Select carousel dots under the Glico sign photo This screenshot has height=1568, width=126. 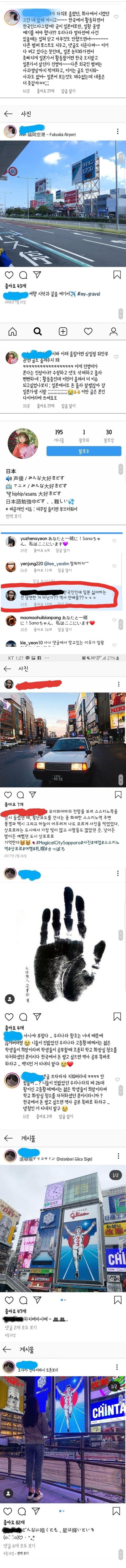pos(63,1299)
